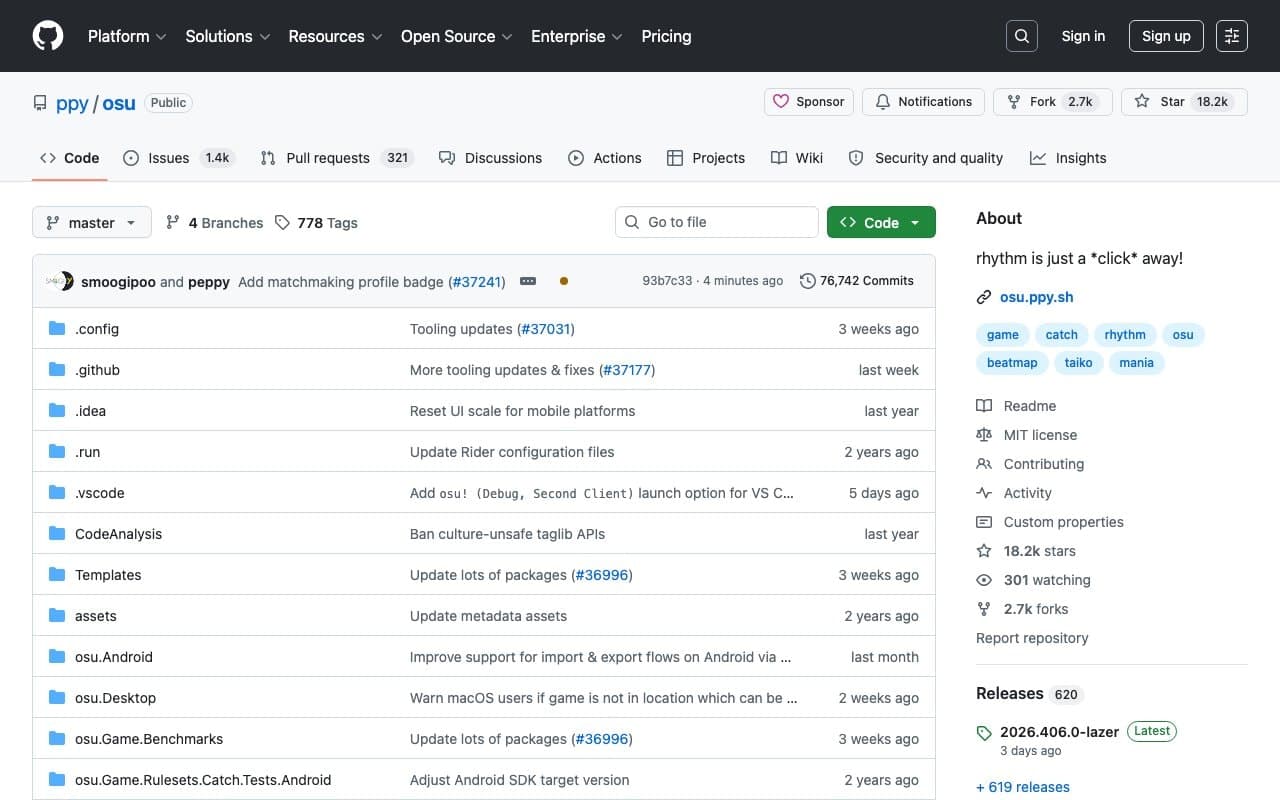Click the Go to file search field
Screen dimensions: 1280x800
tap(717, 222)
